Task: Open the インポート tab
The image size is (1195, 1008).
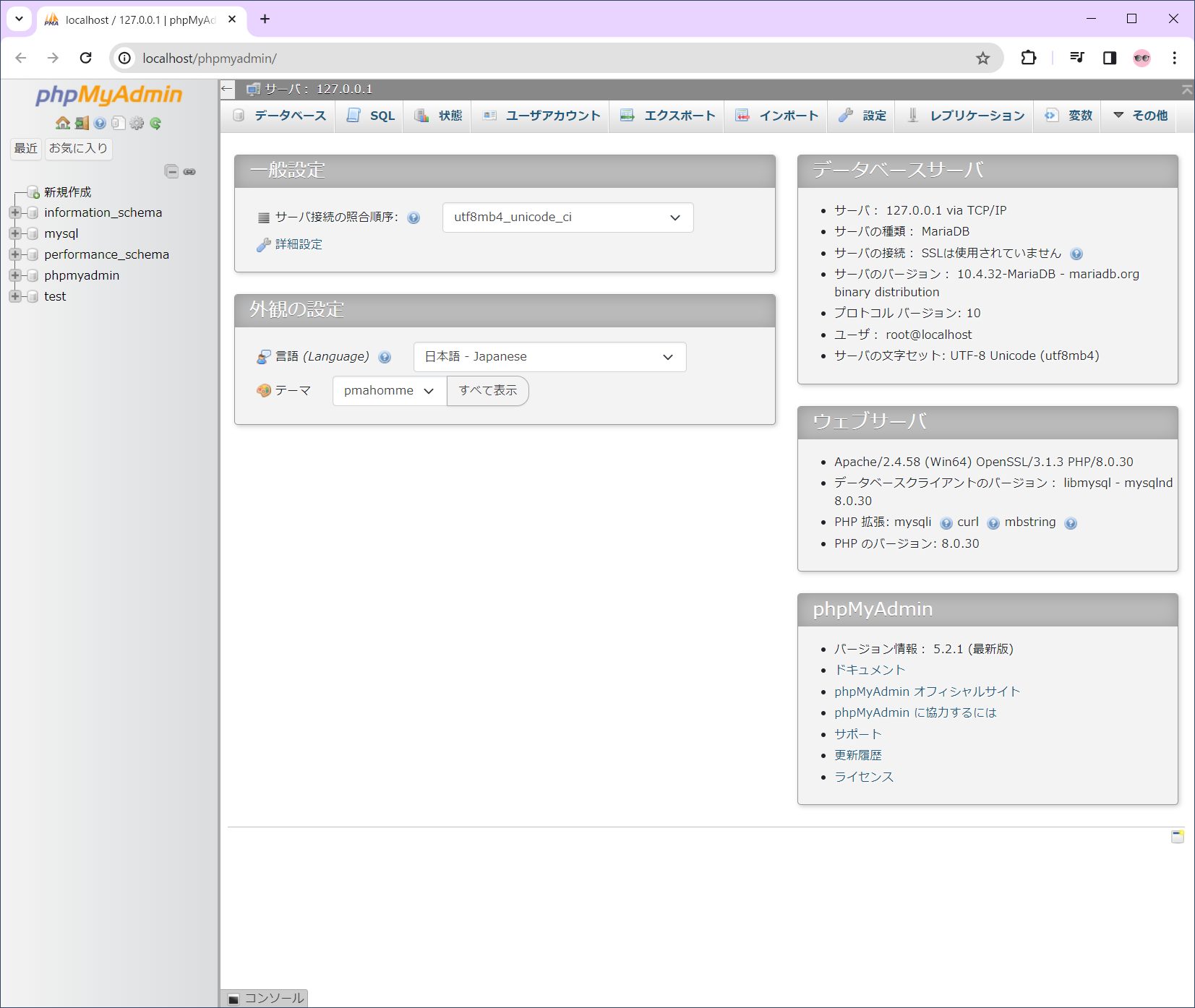Action: coord(776,116)
